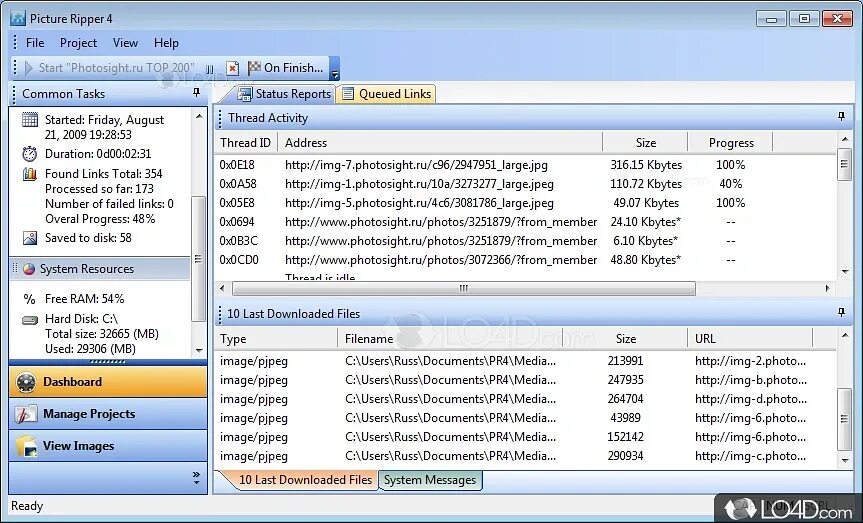Click the red X stop icon in toolbar
Screen dimensions: 863x523
(233, 68)
